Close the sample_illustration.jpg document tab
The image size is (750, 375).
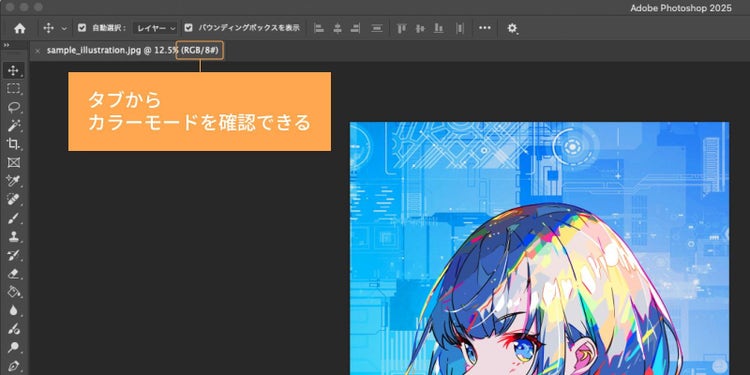coord(38,51)
